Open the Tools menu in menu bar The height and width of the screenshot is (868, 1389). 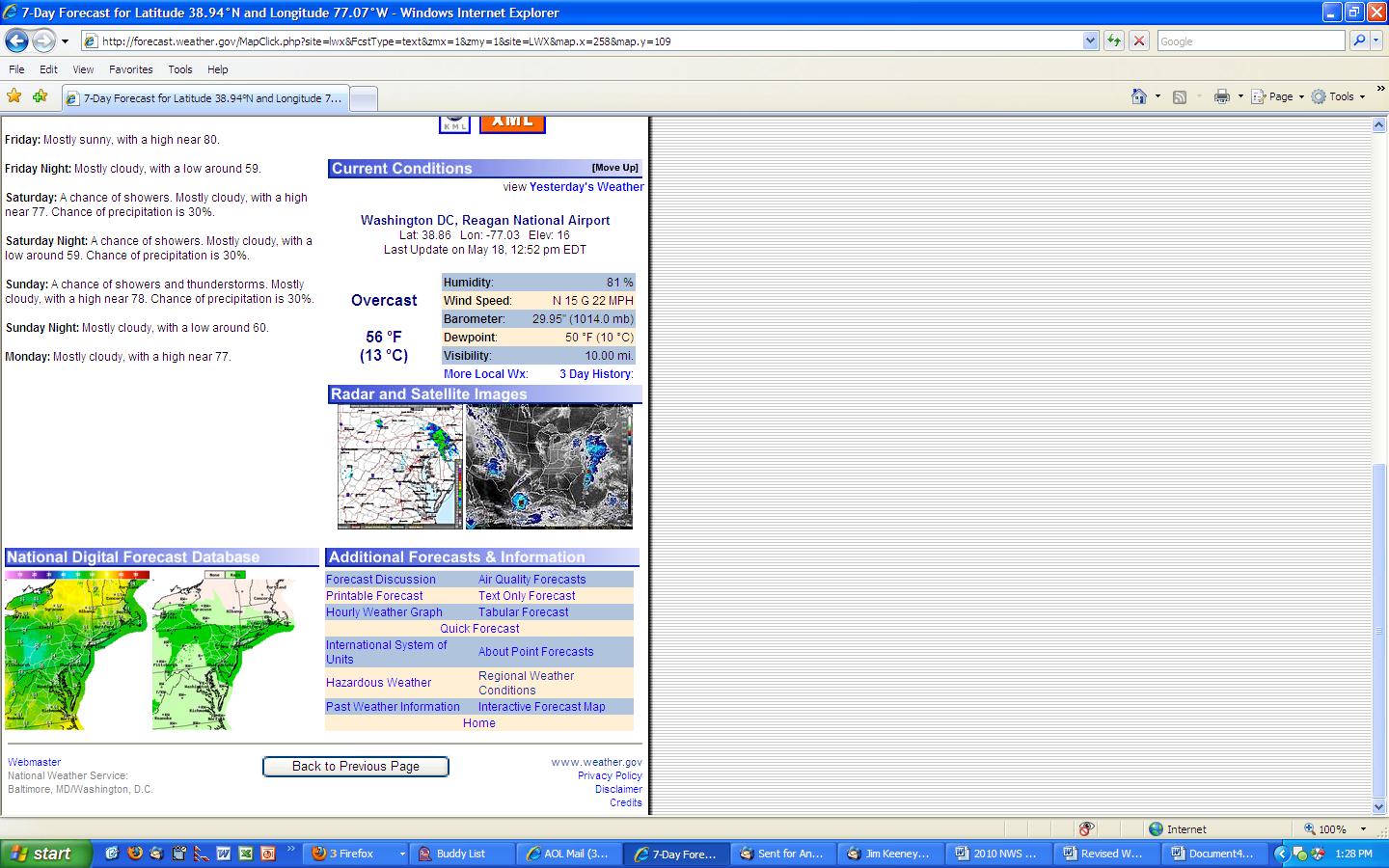179,69
